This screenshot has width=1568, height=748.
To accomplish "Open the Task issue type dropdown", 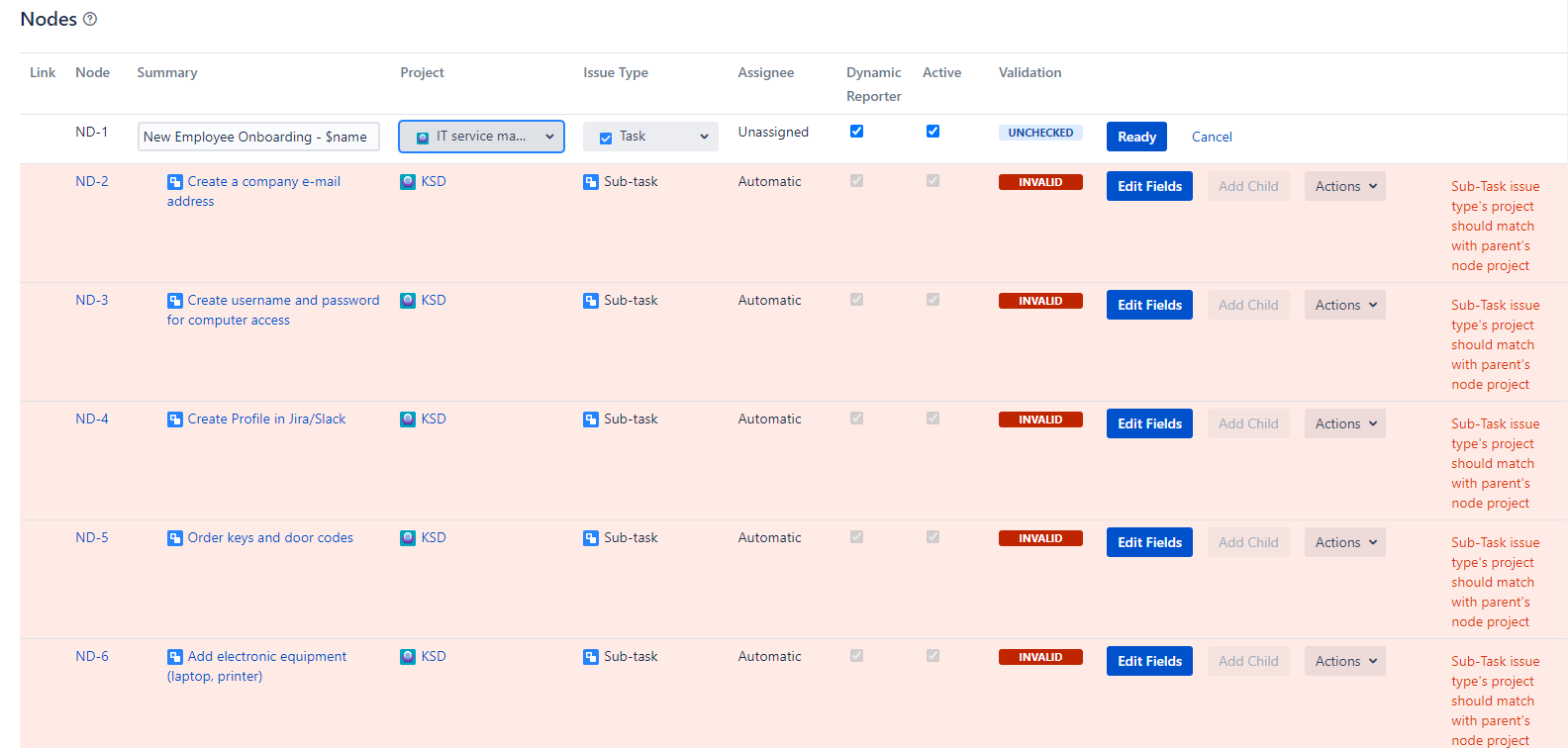I will tap(650, 137).
